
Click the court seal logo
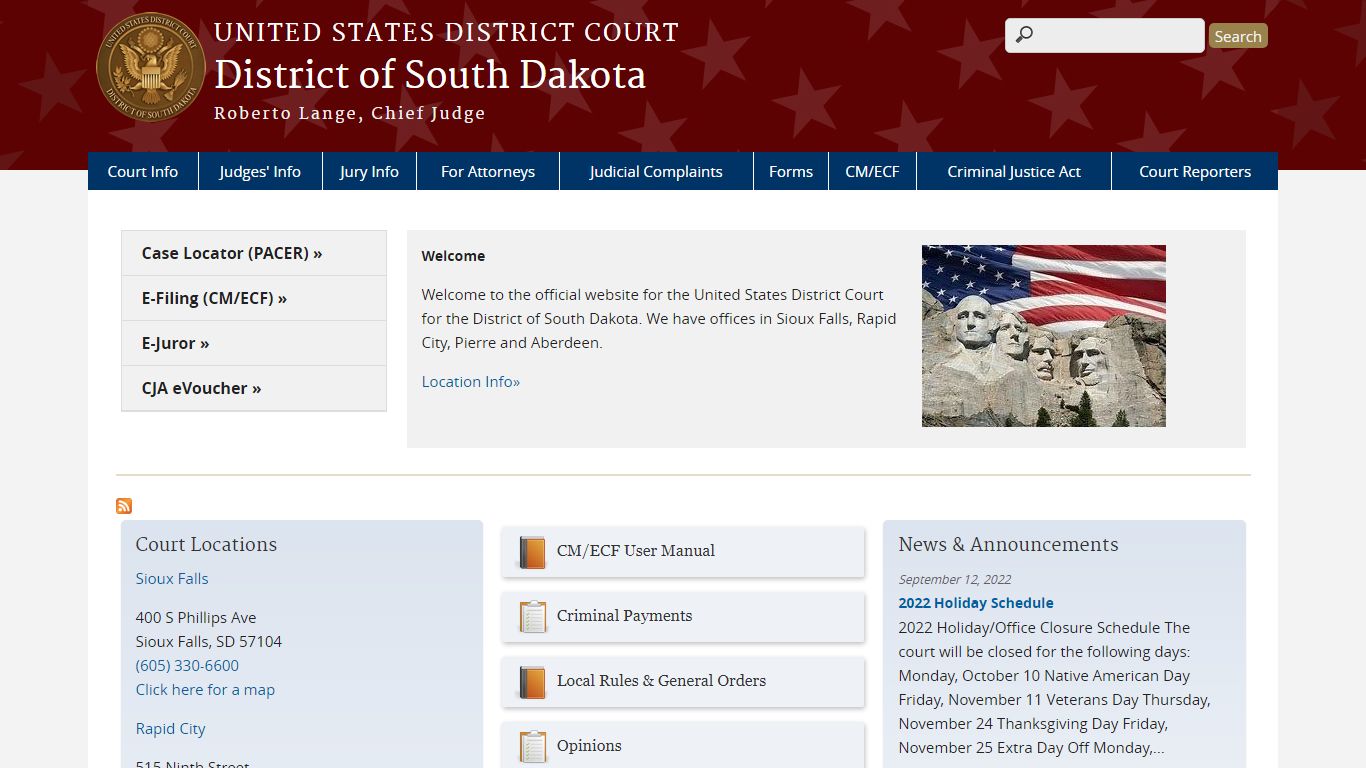click(151, 68)
